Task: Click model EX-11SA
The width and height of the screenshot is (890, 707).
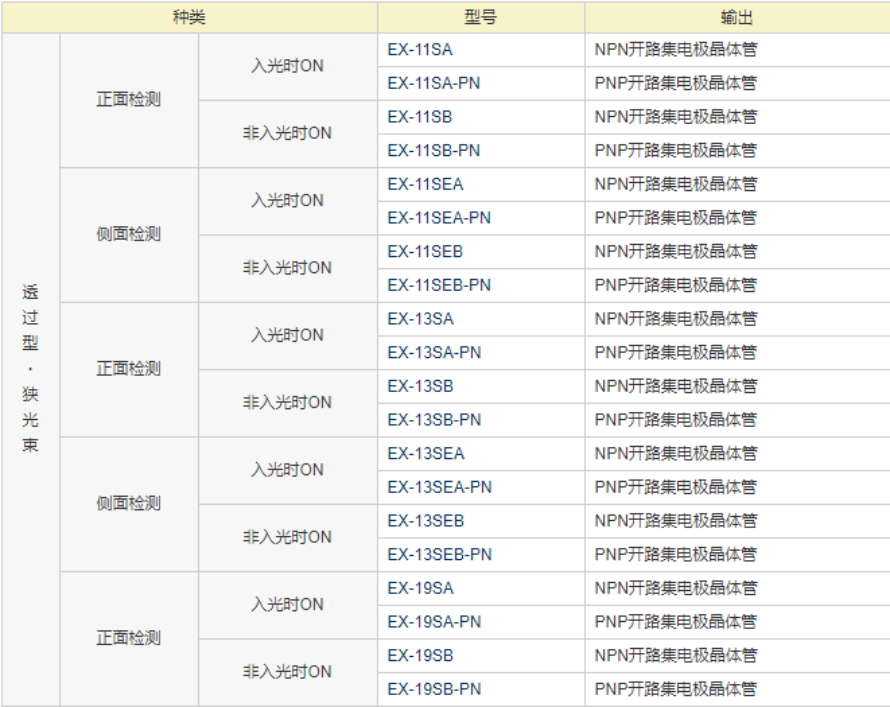Action: coord(420,49)
